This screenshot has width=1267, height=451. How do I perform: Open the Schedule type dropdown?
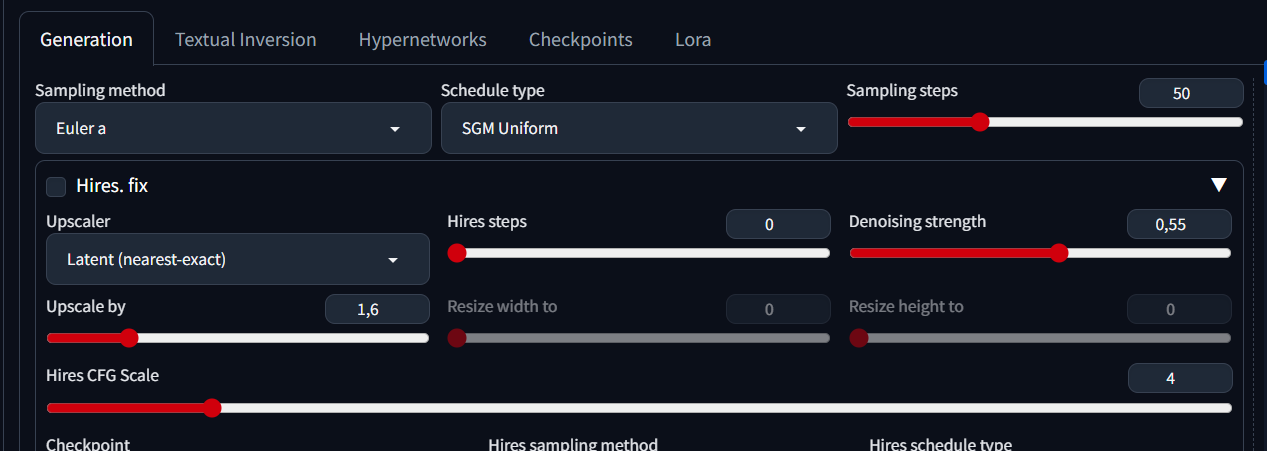(x=638, y=129)
